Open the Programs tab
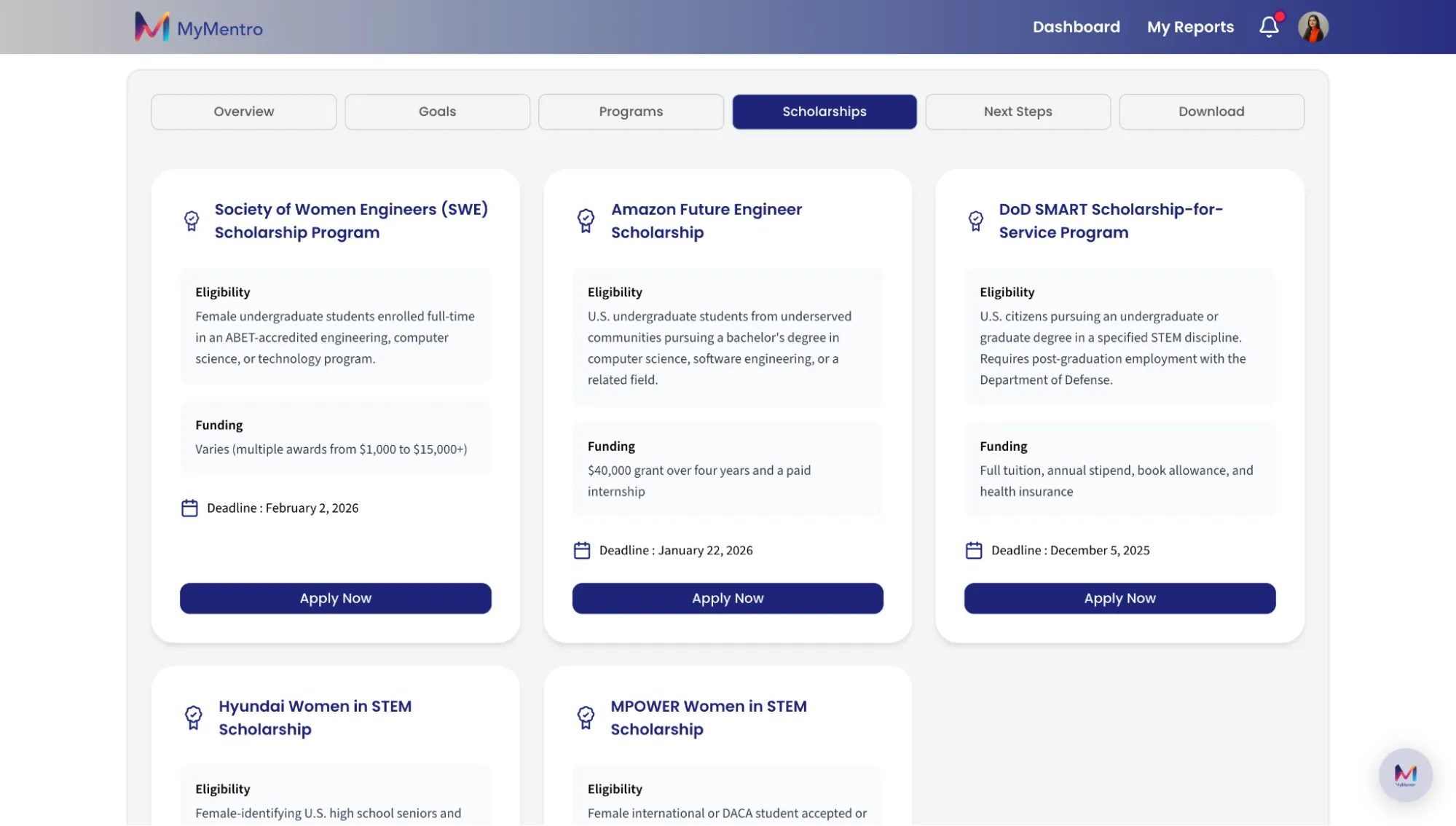This screenshot has height=826, width=1456. 631,111
